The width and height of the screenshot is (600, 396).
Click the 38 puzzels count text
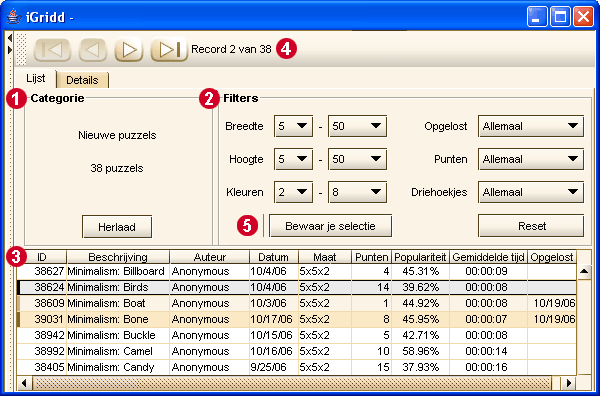click(117, 168)
